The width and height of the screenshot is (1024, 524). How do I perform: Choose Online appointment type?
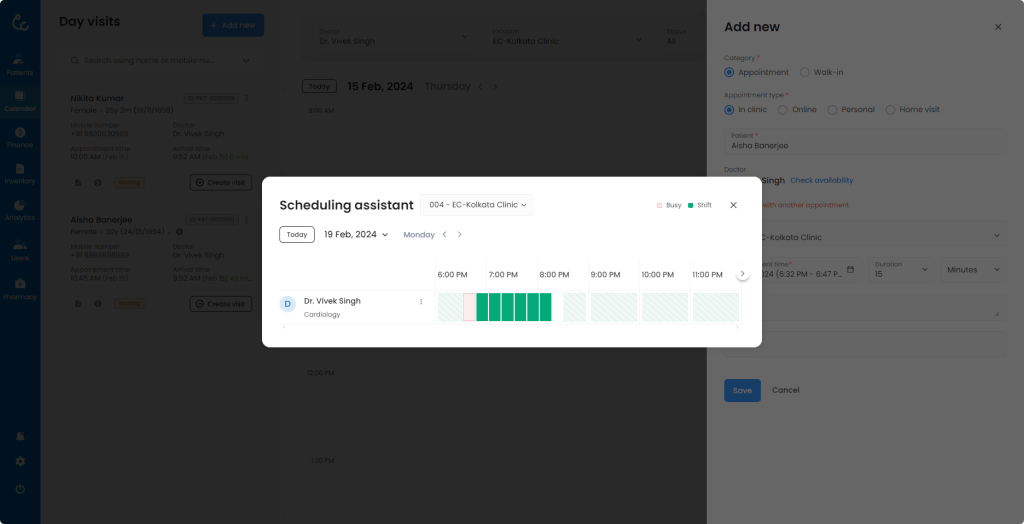(x=783, y=110)
